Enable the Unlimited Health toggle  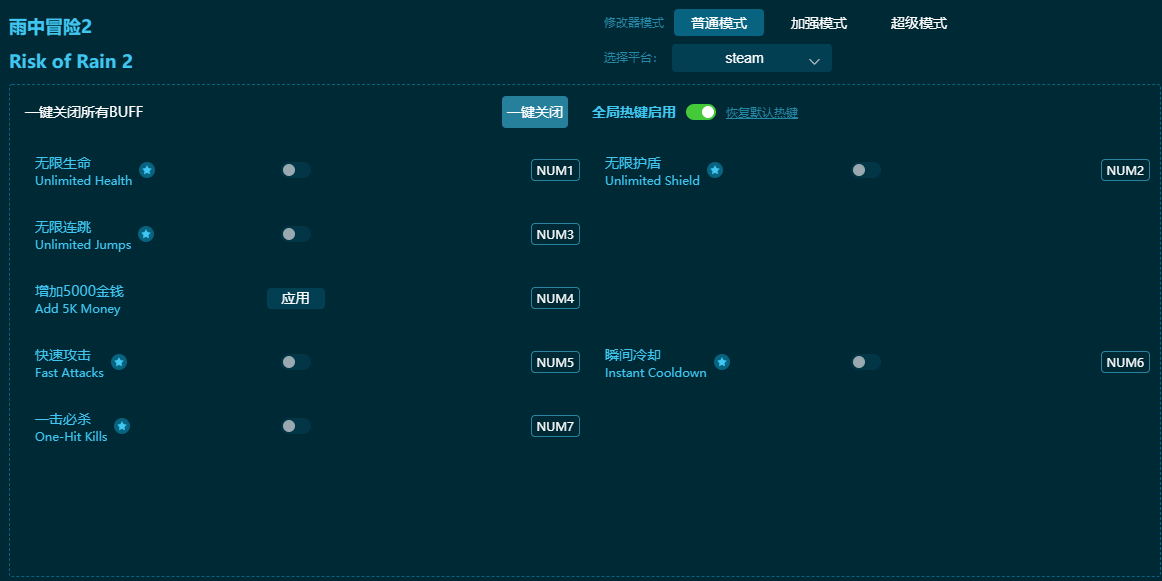(x=295, y=170)
